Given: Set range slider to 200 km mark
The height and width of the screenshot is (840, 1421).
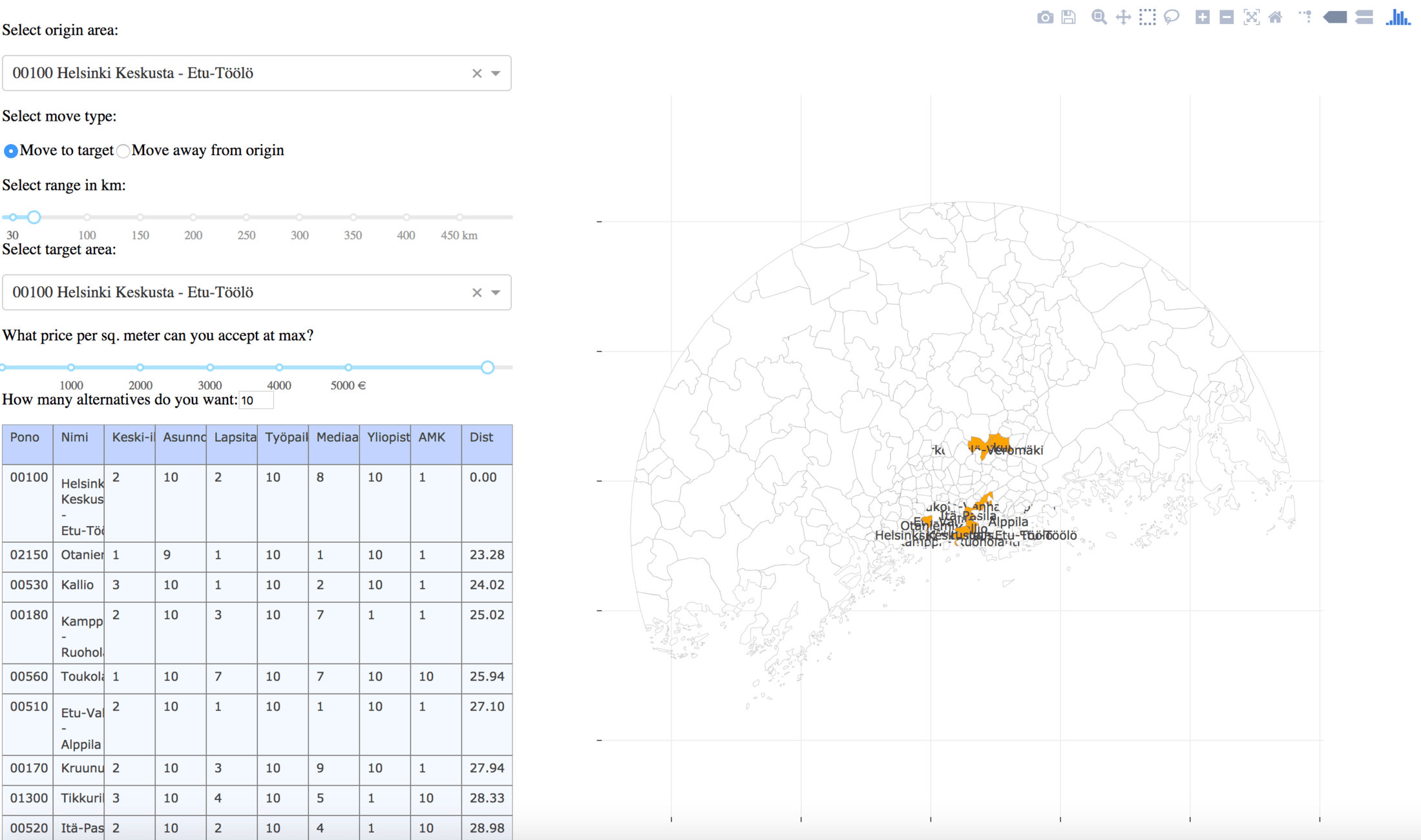Looking at the screenshot, I should 193,217.
